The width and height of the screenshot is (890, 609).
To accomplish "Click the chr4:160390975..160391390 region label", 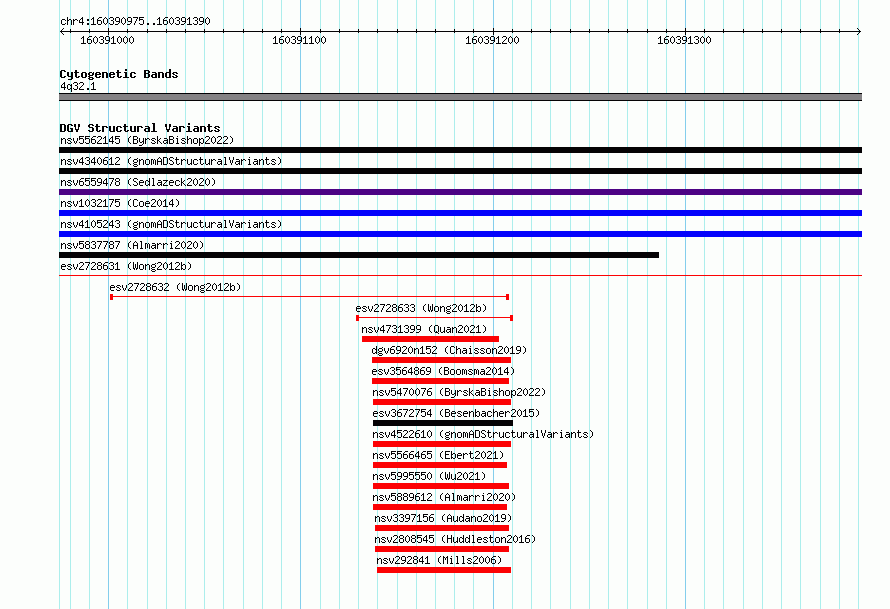I will coord(135,21).
